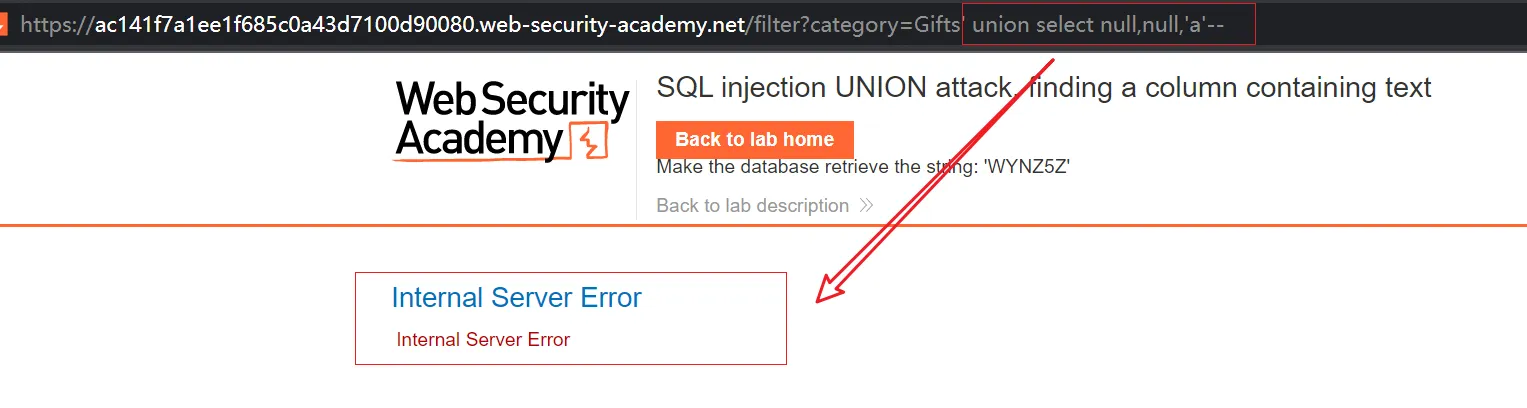Click the 'WYNZ5Z' string in instructions
Viewport: 1527px width, 408px height.
(1027, 167)
